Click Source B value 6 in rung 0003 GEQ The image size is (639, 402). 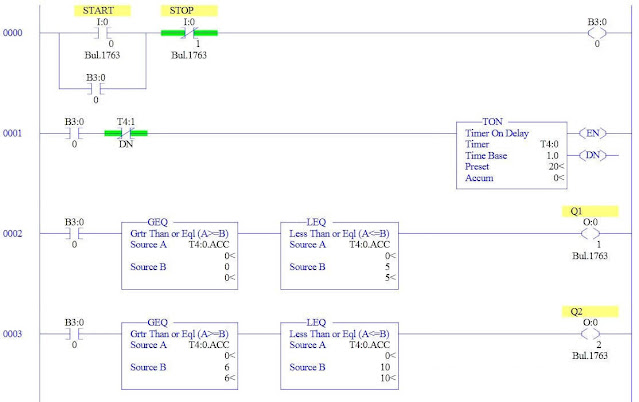click(227, 367)
